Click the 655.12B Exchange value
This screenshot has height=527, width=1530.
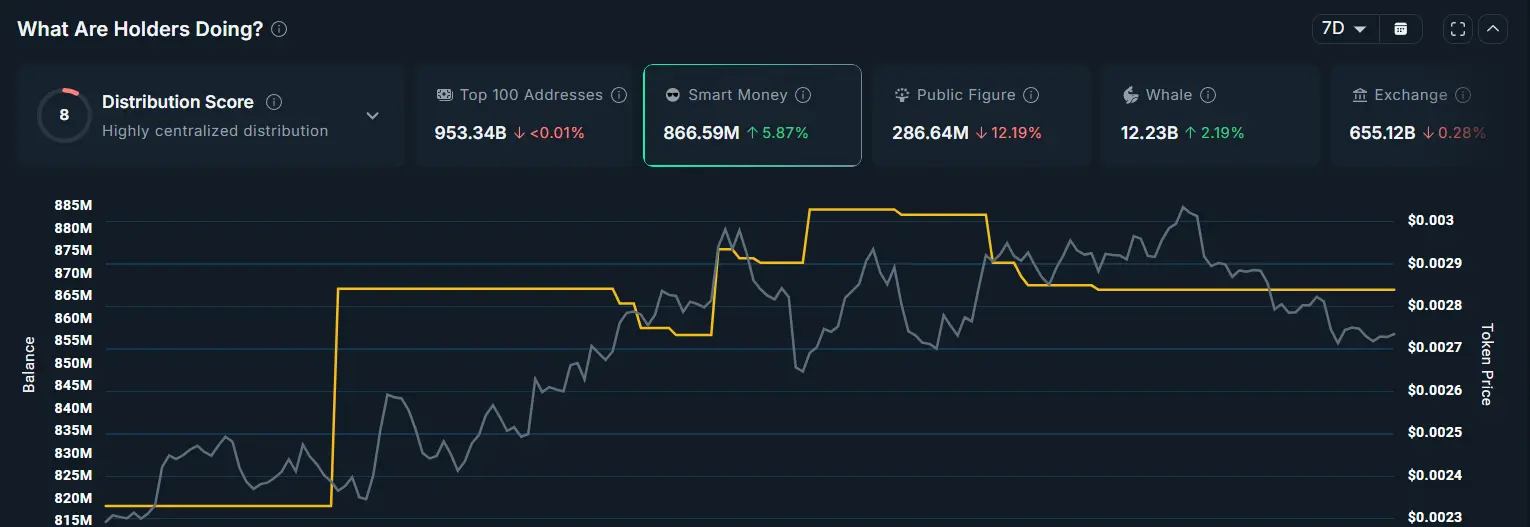coord(1382,132)
